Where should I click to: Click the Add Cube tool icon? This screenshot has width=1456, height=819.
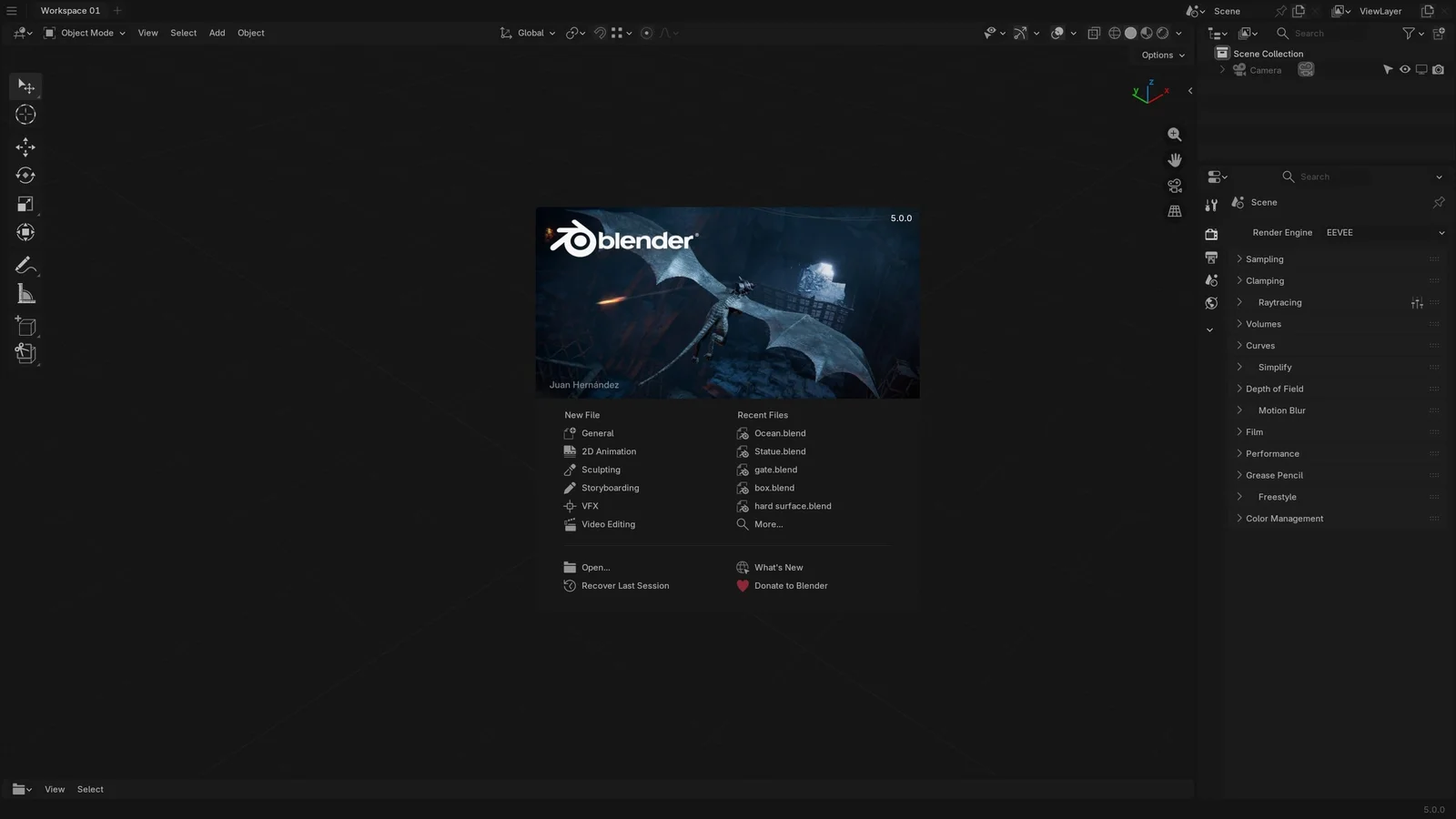pyautogui.click(x=25, y=326)
